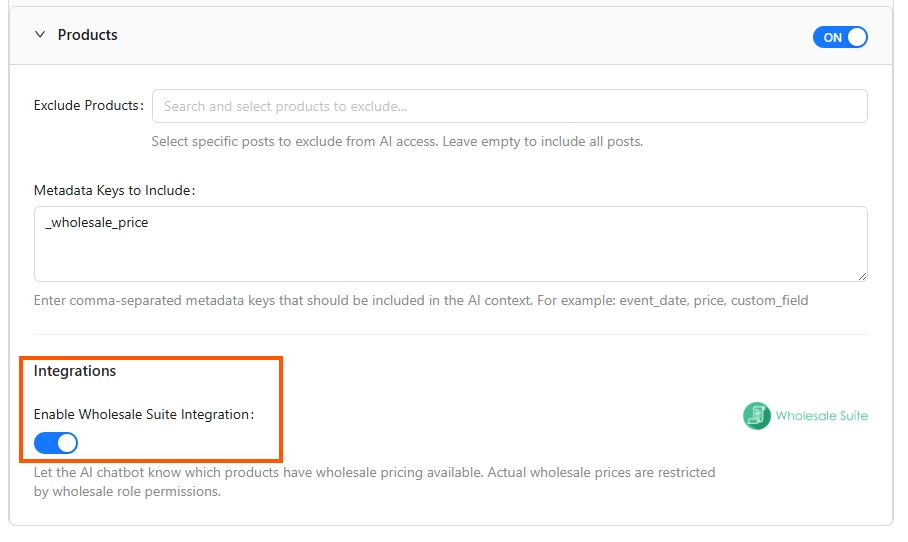Focus the Exclude Products search field
Viewport: 908px width, 542px height.
[x=509, y=106]
